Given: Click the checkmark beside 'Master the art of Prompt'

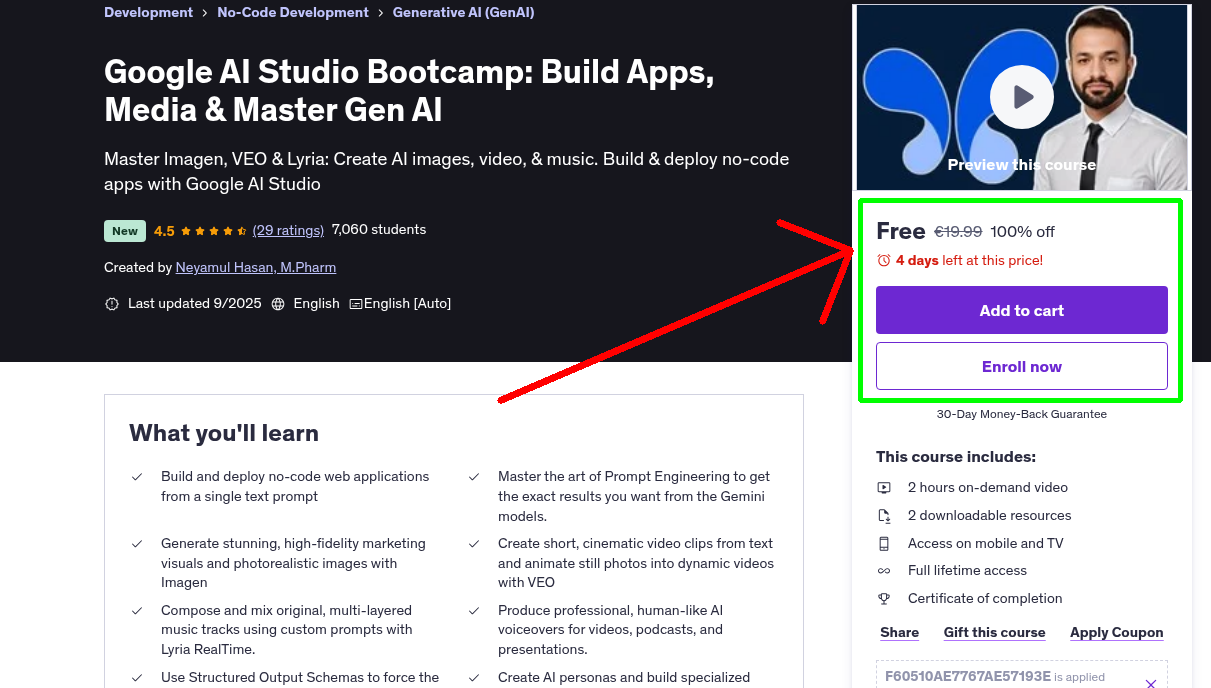Looking at the screenshot, I should tap(474, 477).
